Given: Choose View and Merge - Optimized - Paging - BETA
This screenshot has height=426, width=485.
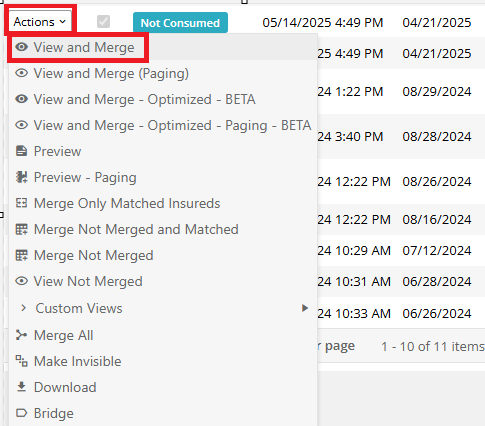Looking at the screenshot, I should [172, 125].
